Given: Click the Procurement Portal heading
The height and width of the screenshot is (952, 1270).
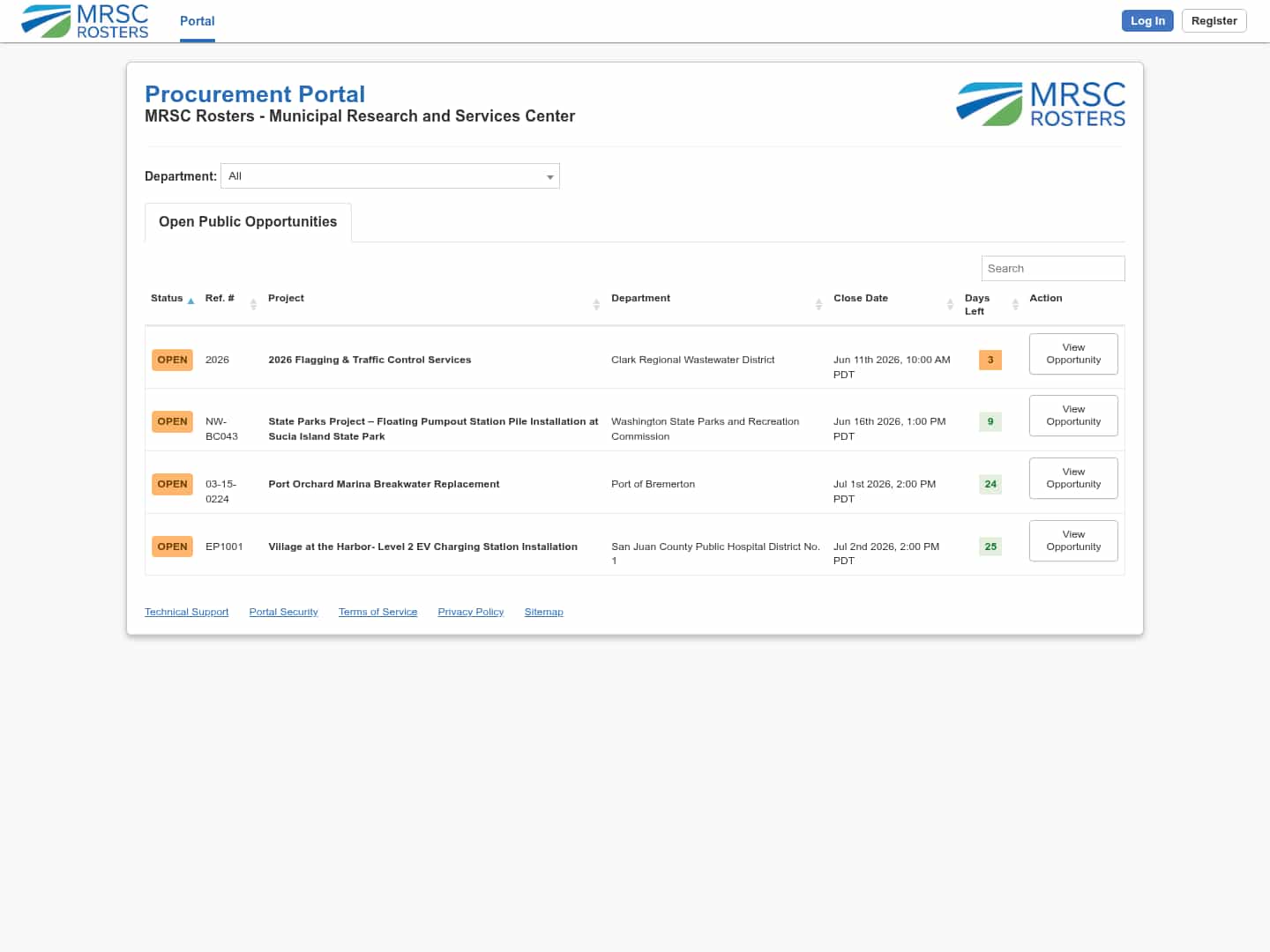Looking at the screenshot, I should coord(255,94).
